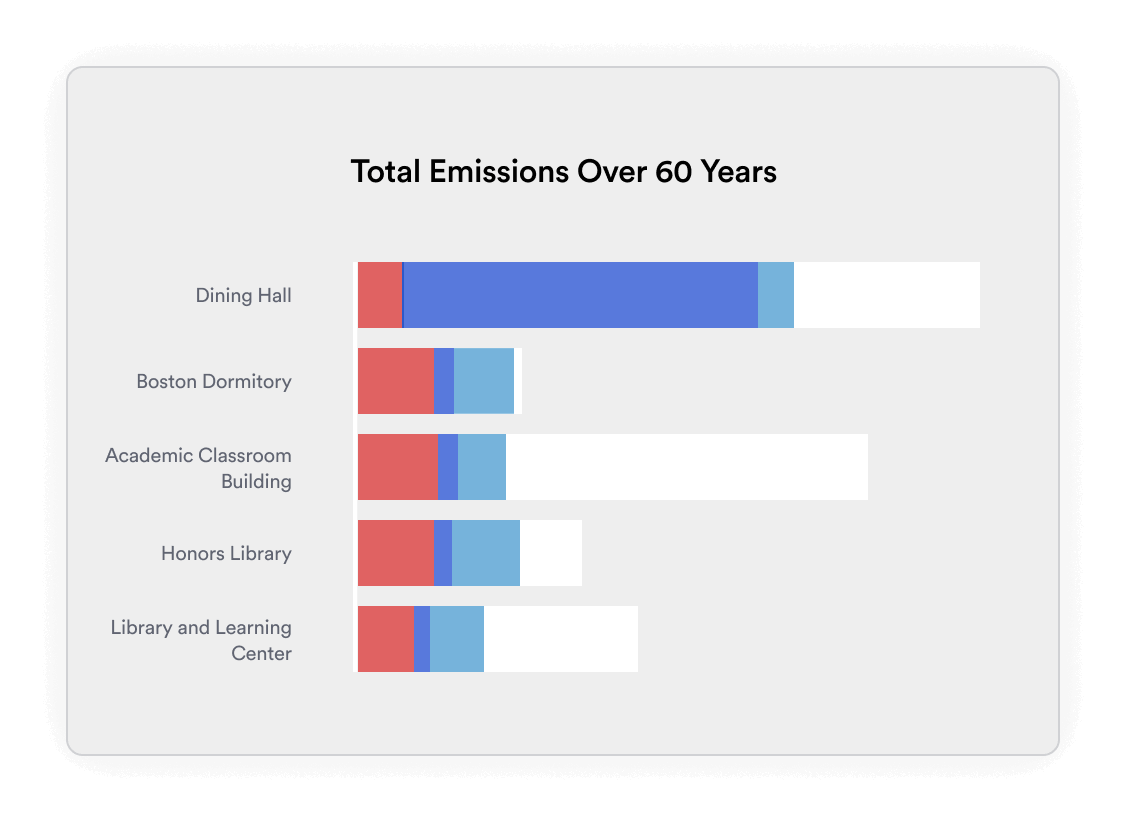This screenshot has height=820, width=1124.
Task: Click the white Honors Library segment
Action: click(551, 553)
